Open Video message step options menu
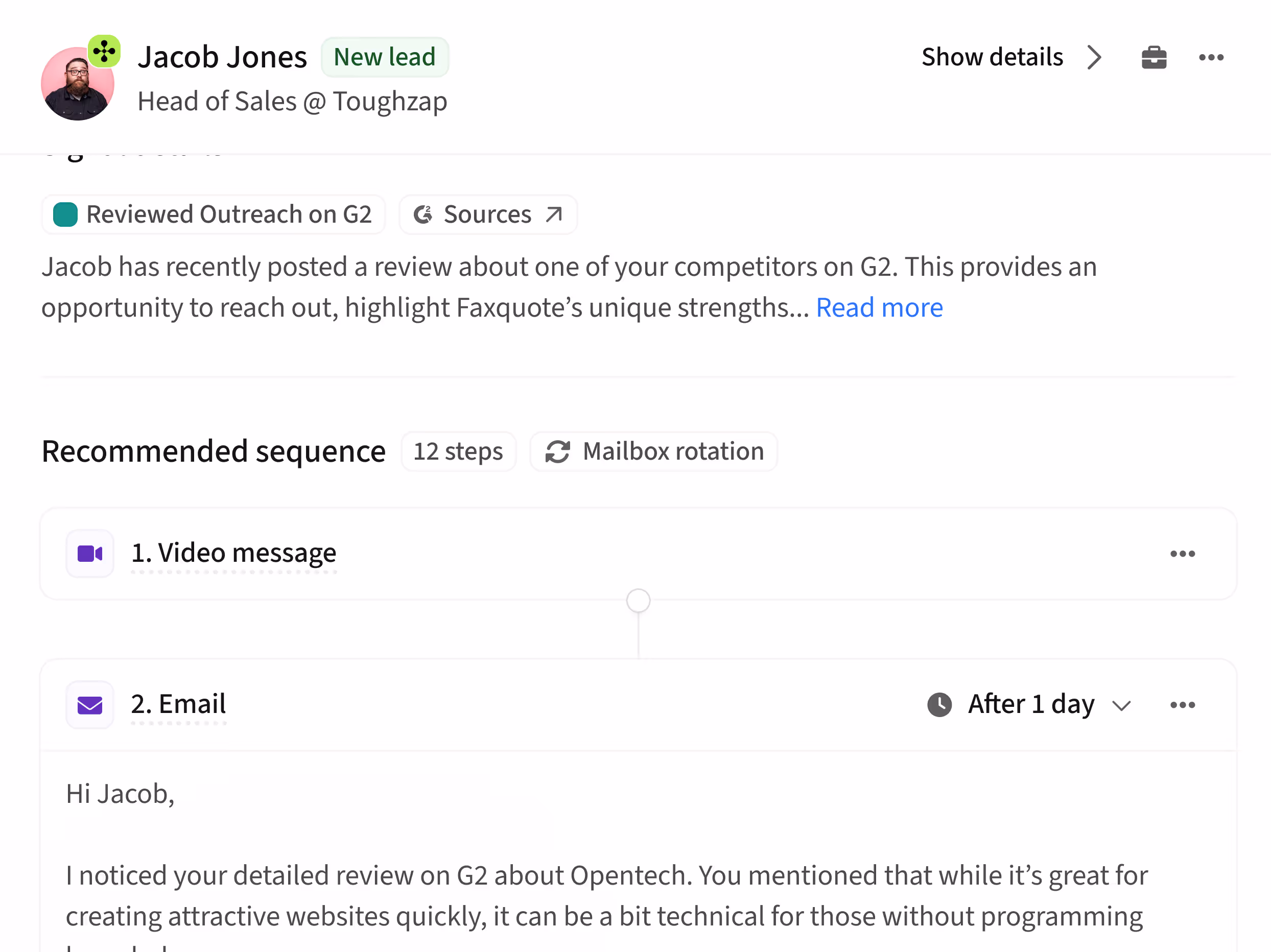Image resolution: width=1271 pixels, height=952 pixels. pyautogui.click(x=1182, y=553)
